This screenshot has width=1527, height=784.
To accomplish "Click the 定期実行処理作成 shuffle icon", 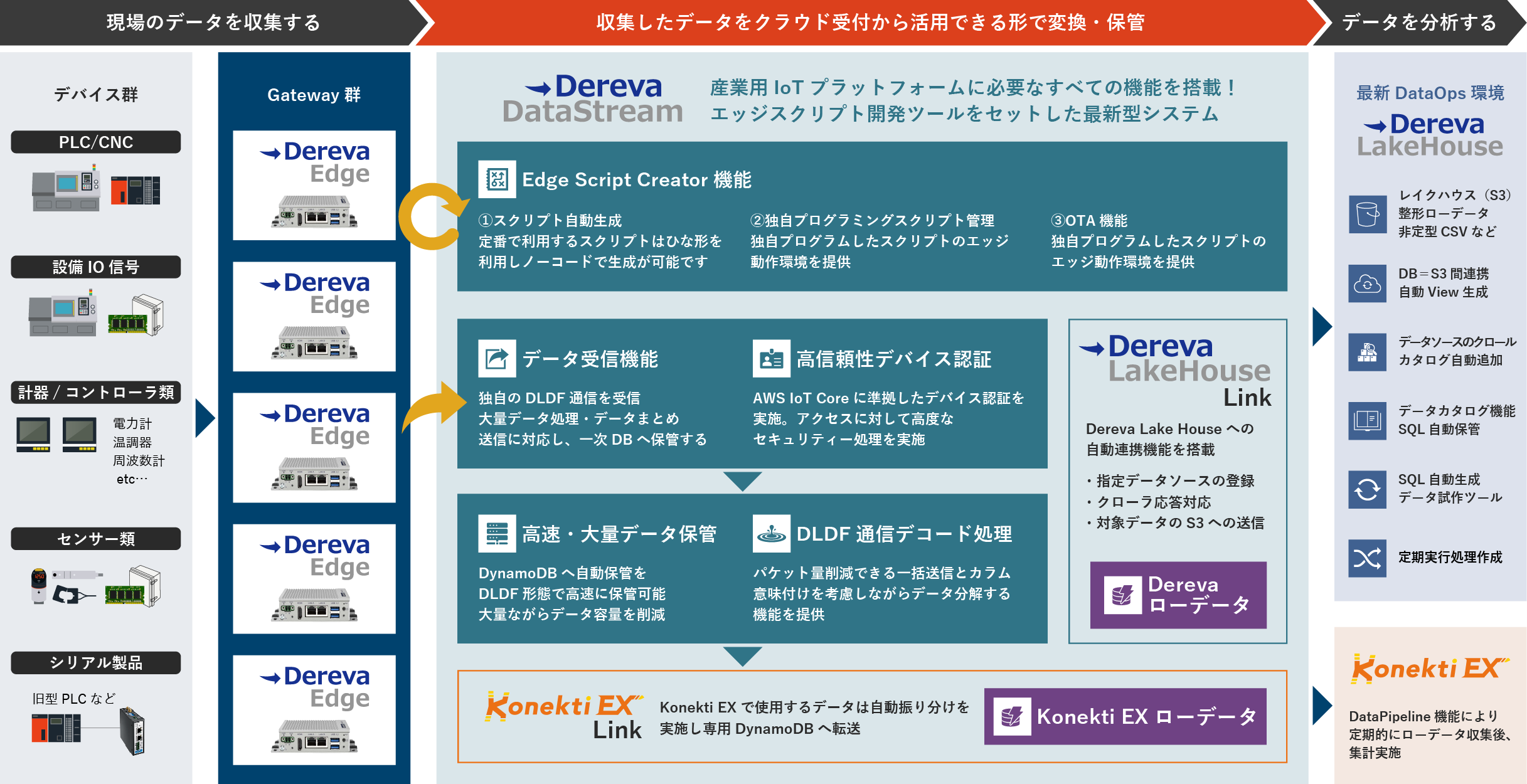I will click(x=1367, y=558).
